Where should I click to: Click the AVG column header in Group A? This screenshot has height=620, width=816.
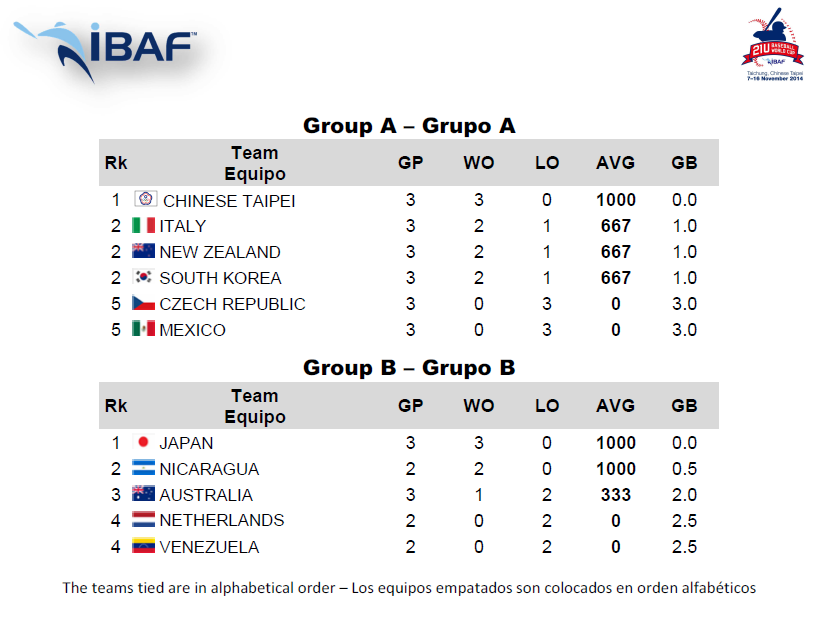pyautogui.click(x=615, y=163)
